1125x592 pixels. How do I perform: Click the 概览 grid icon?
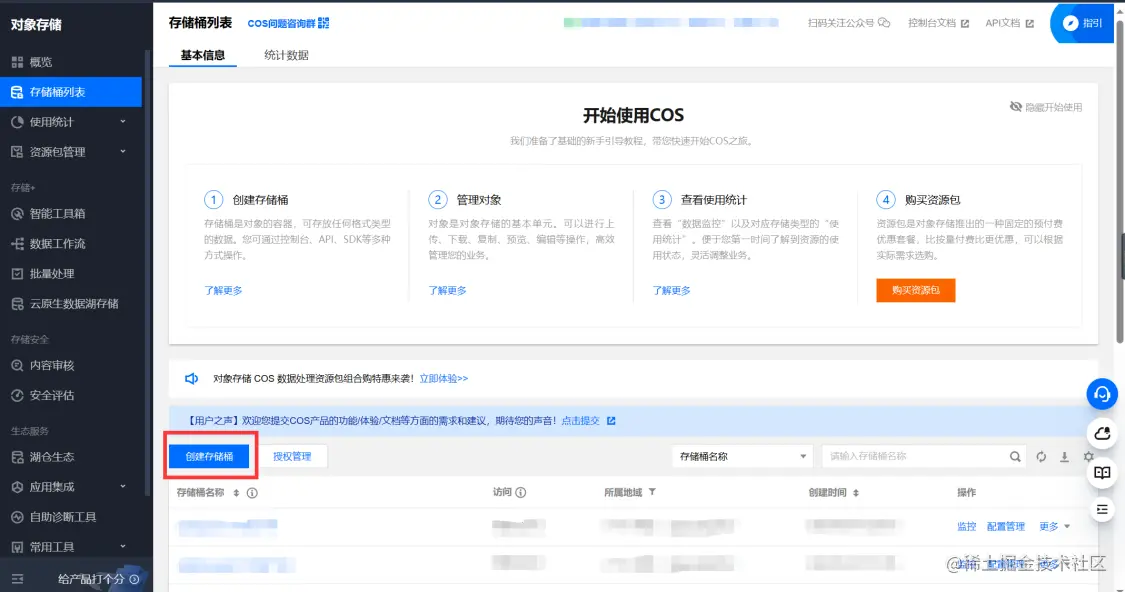point(17,62)
